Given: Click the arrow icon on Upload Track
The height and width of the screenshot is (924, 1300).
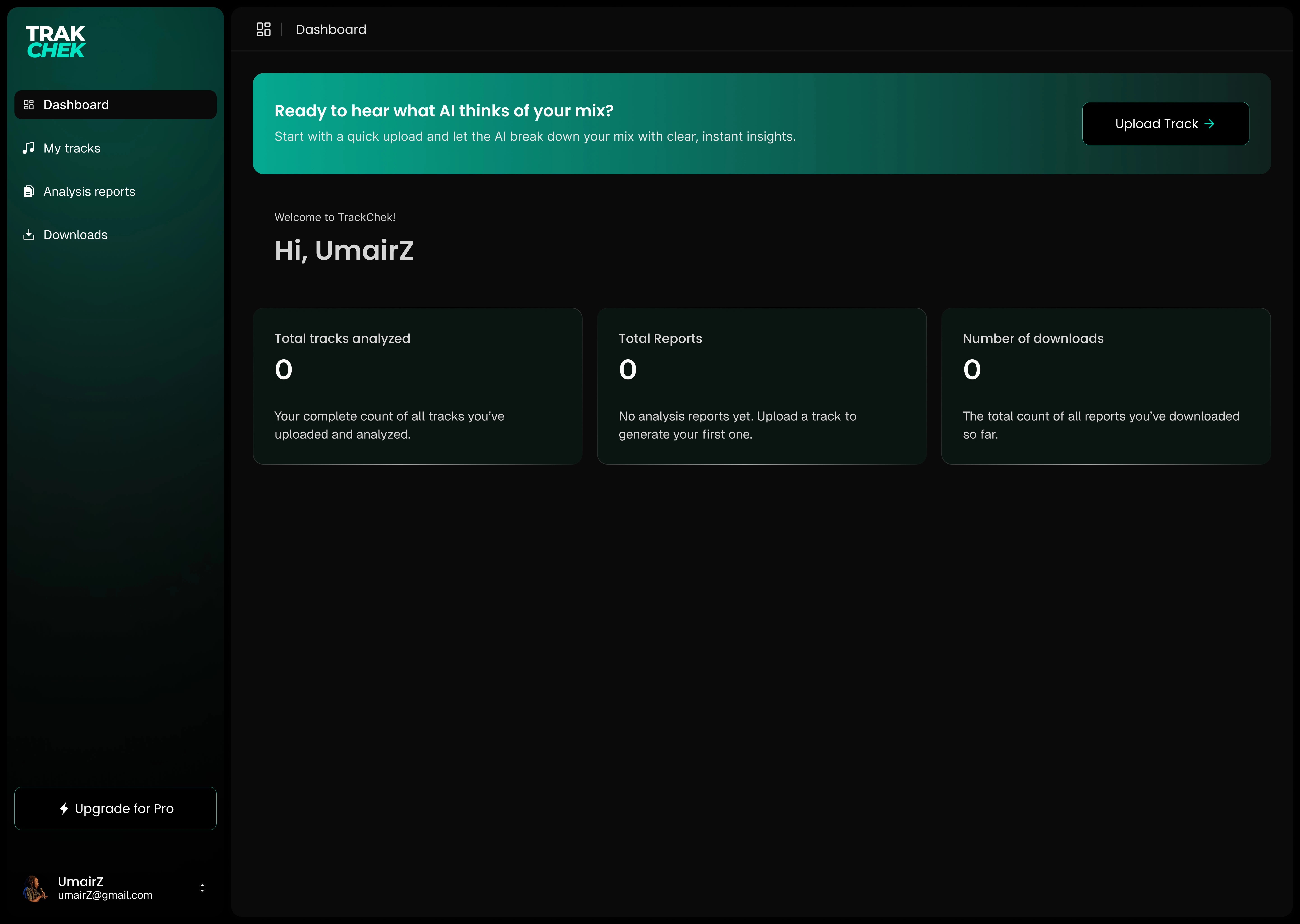Looking at the screenshot, I should [1209, 123].
